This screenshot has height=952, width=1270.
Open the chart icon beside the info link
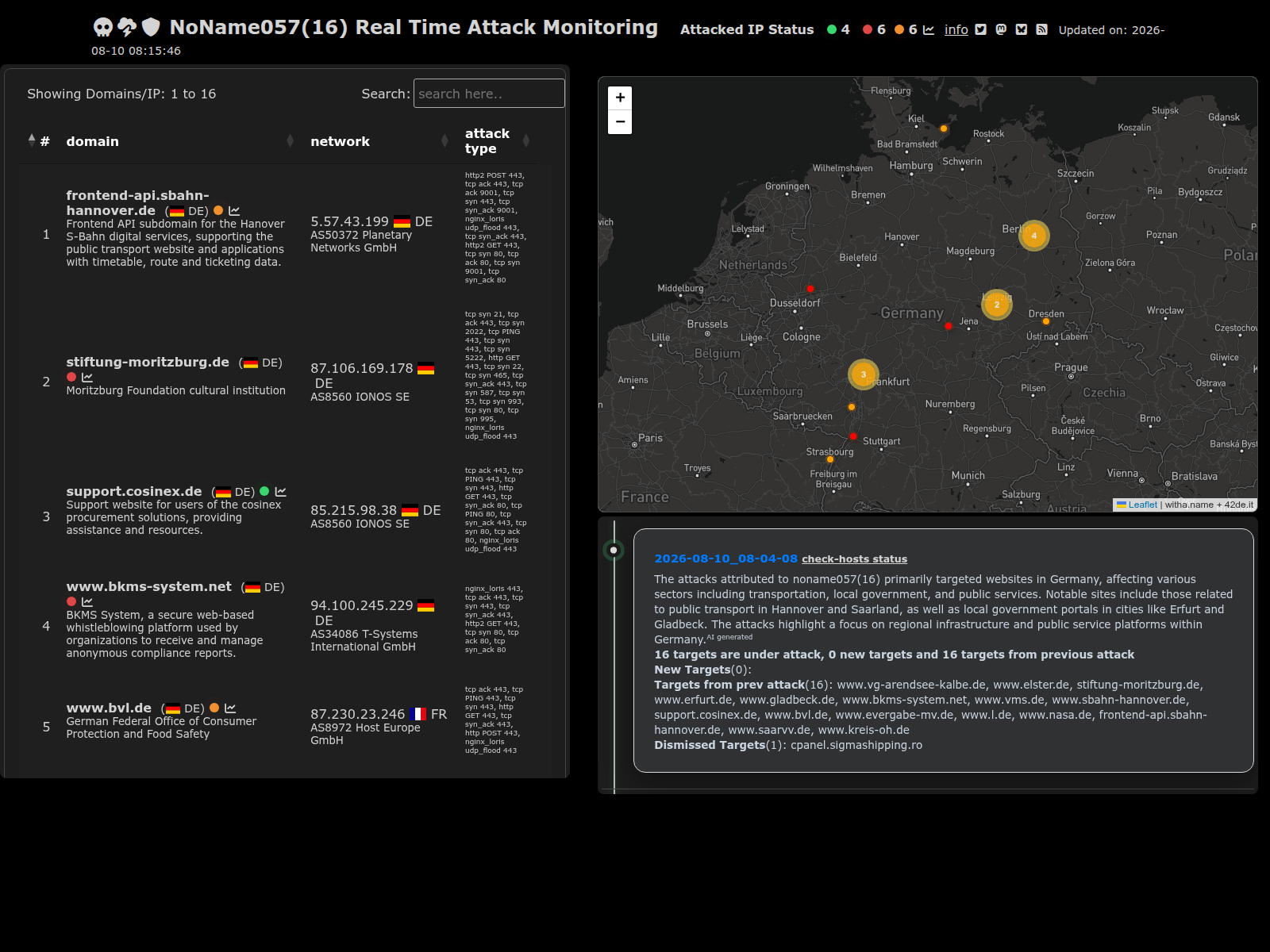(929, 30)
